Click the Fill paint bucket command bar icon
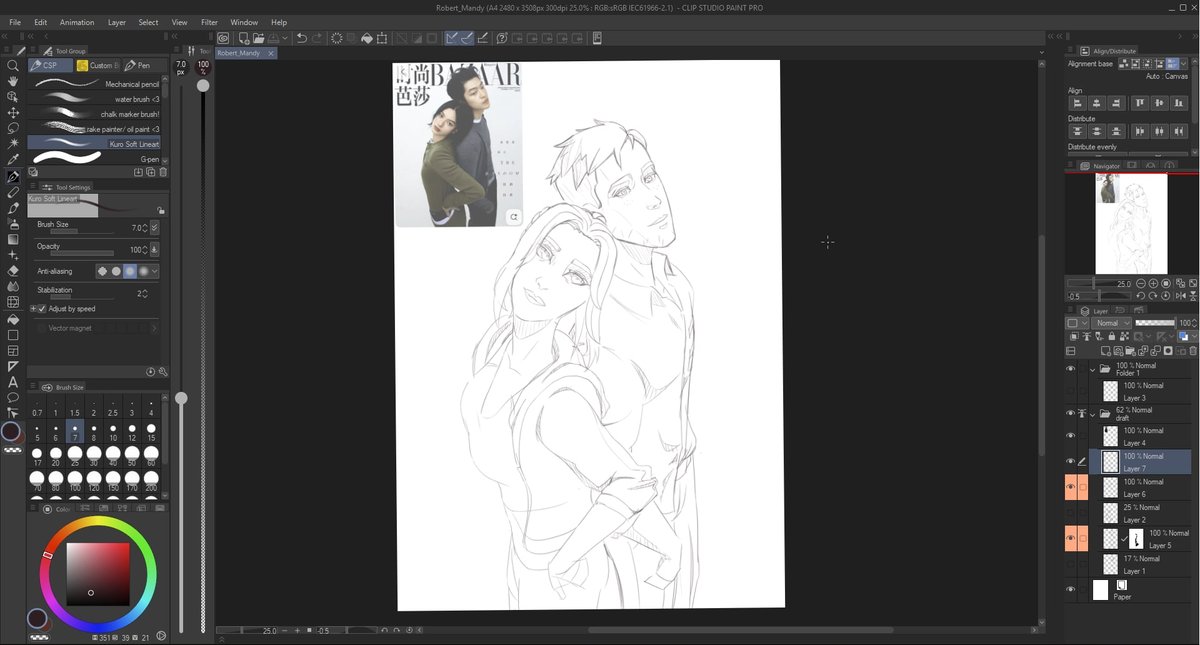Image resolution: width=1200 pixels, height=645 pixels. click(x=367, y=38)
